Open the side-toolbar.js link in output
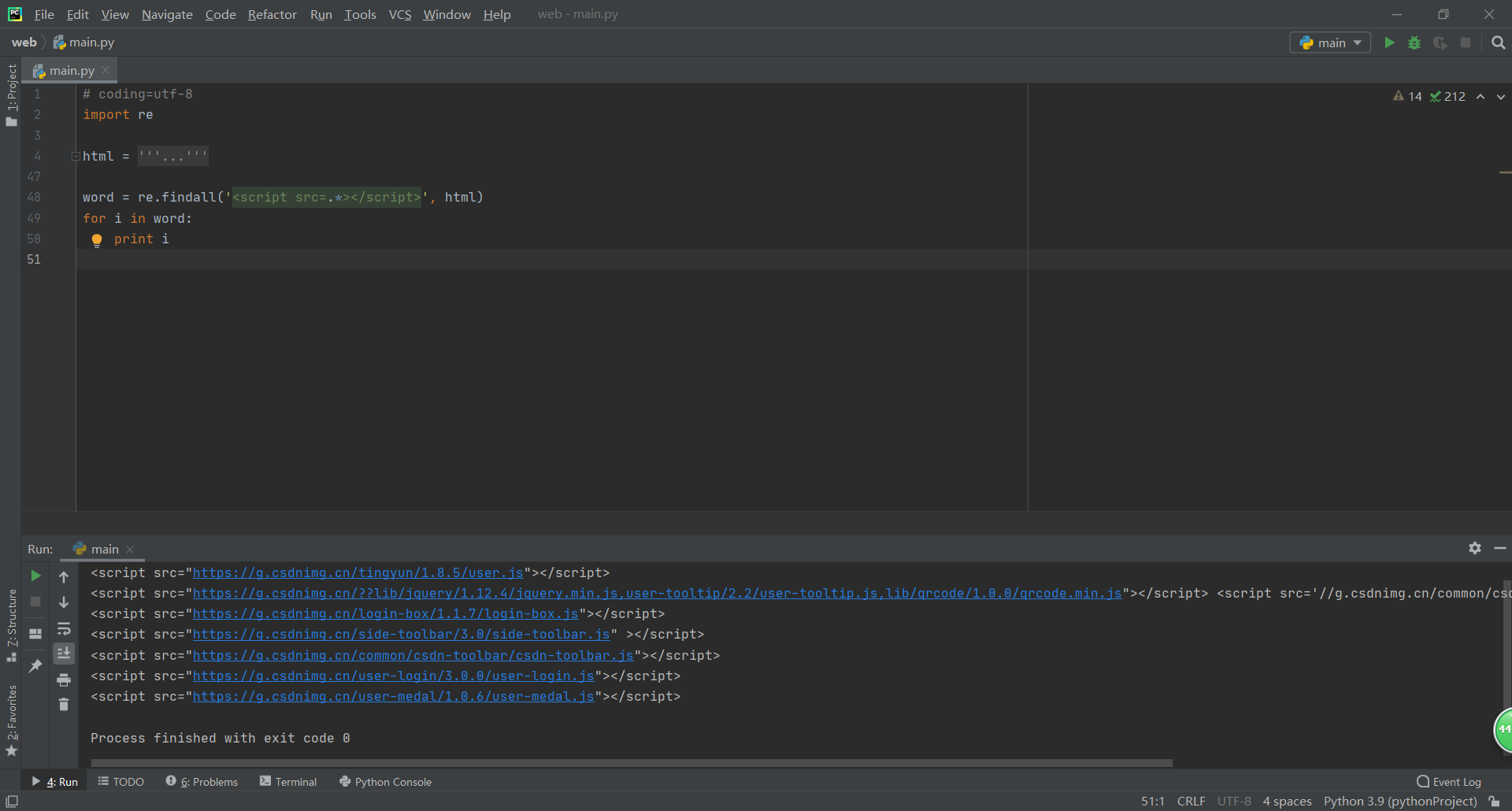The width and height of the screenshot is (1512, 811). (x=402, y=635)
